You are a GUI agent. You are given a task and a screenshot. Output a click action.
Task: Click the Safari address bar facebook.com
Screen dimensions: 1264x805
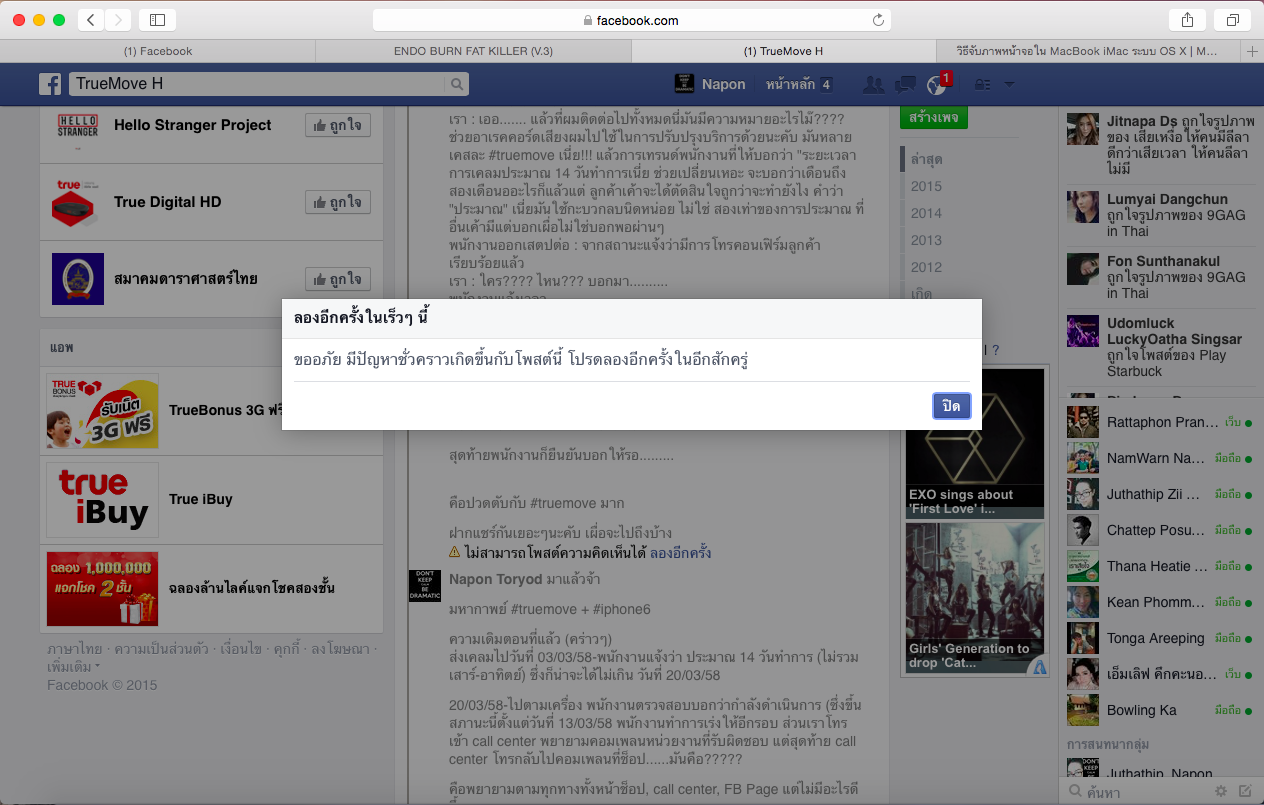pos(632,20)
